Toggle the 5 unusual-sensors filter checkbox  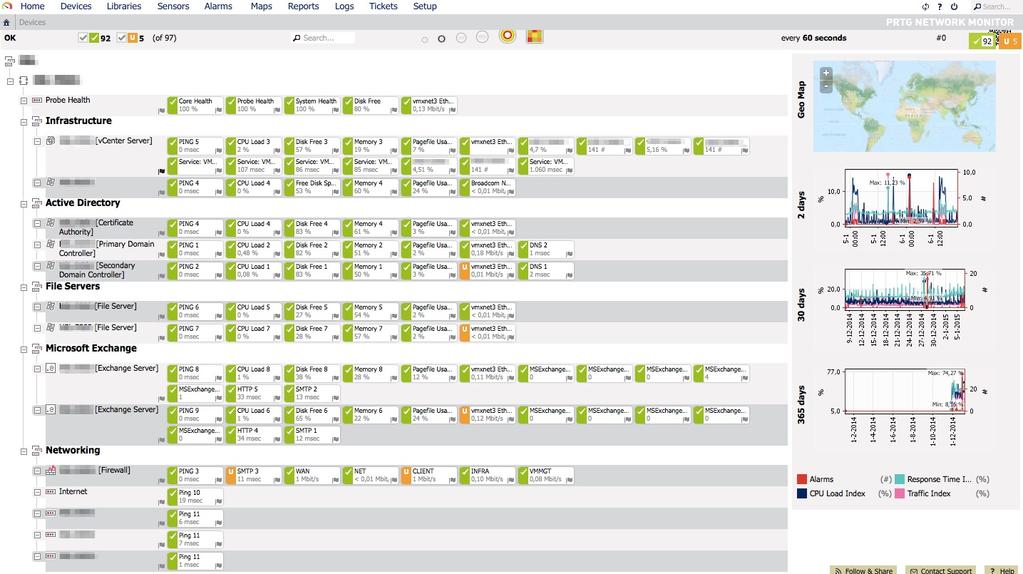(x=121, y=38)
